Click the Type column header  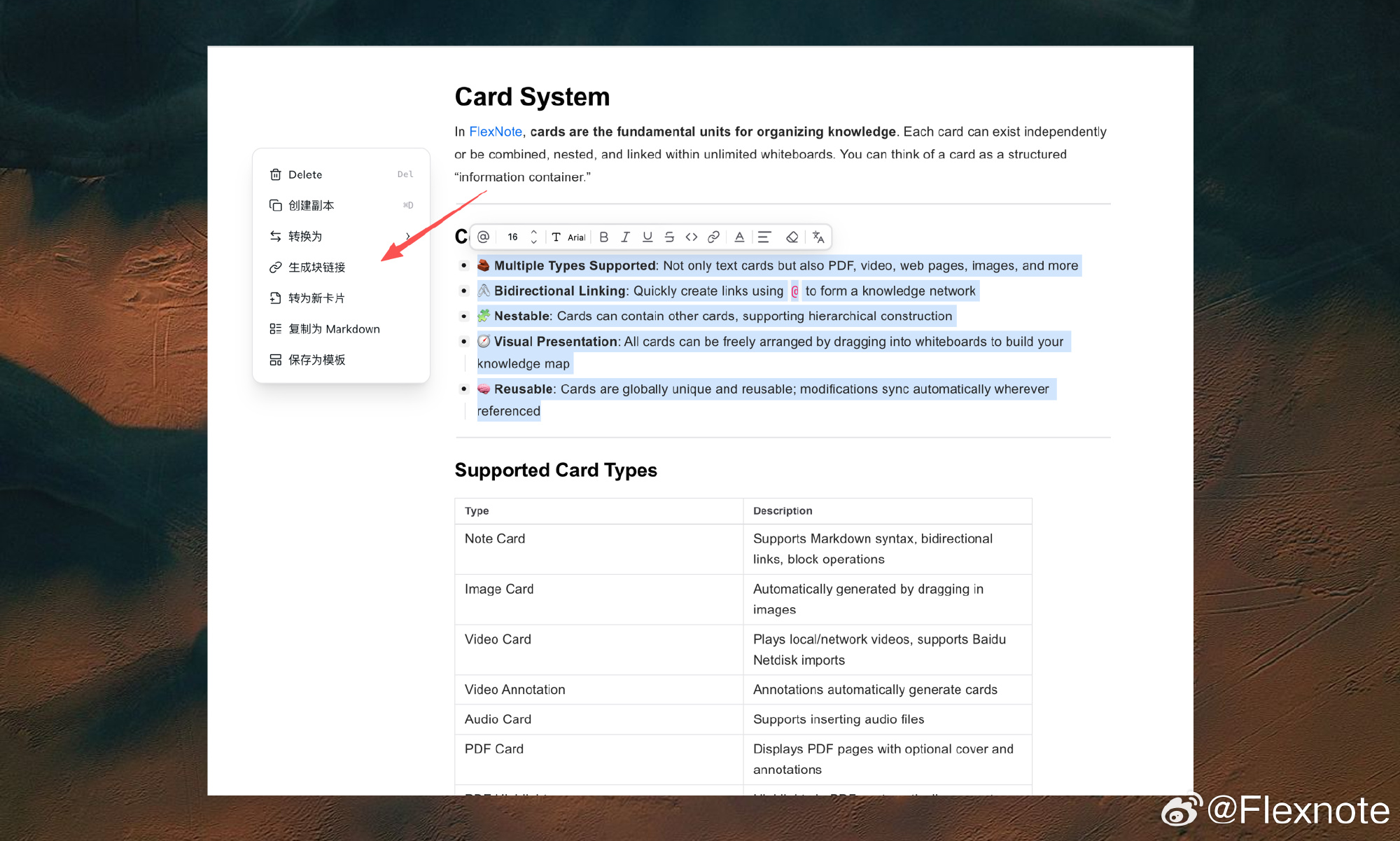(x=598, y=511)
